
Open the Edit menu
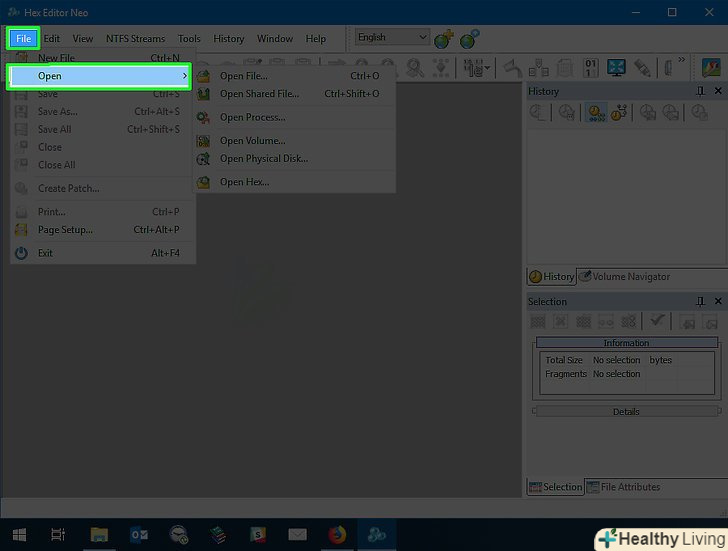click(52, 39)
